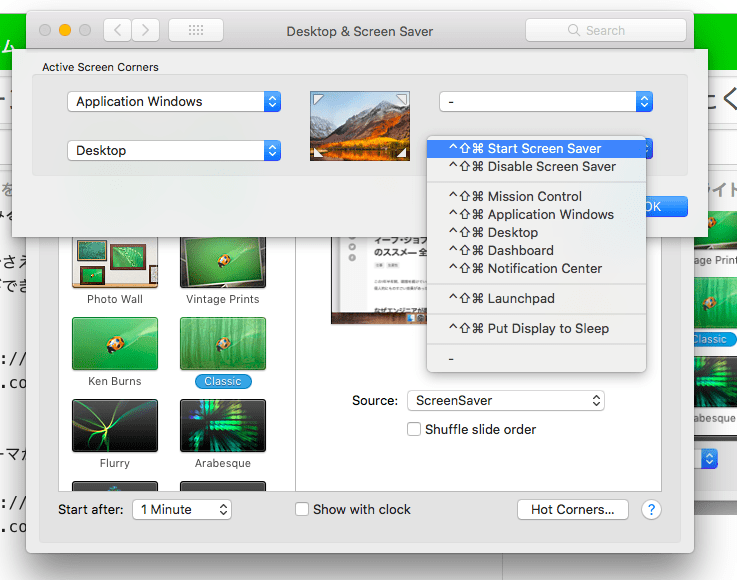Click the Desktop & Screen Saver window title
This screenshot has height=580, width=737.
[x=360, y=31]
